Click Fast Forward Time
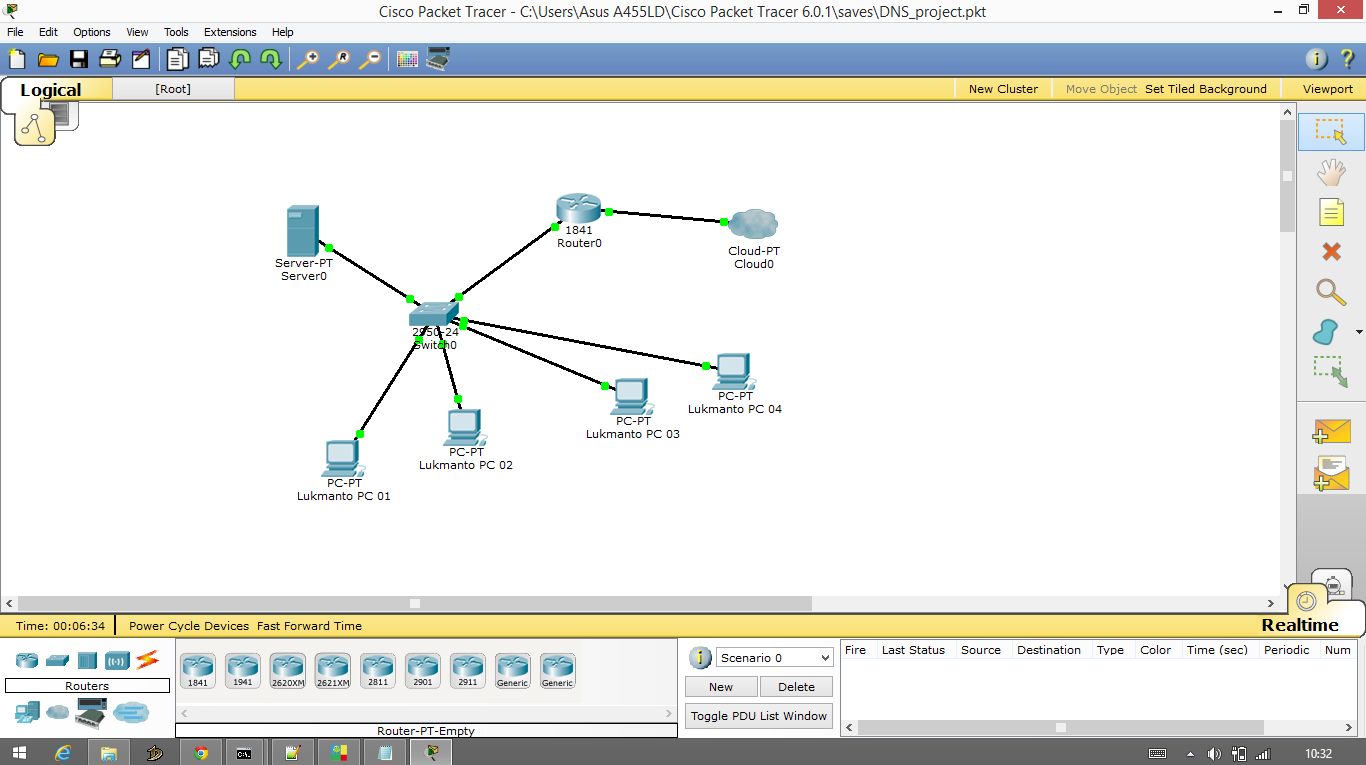The height and width of the screenshot is (765, 1366). [x=310, y=626]
